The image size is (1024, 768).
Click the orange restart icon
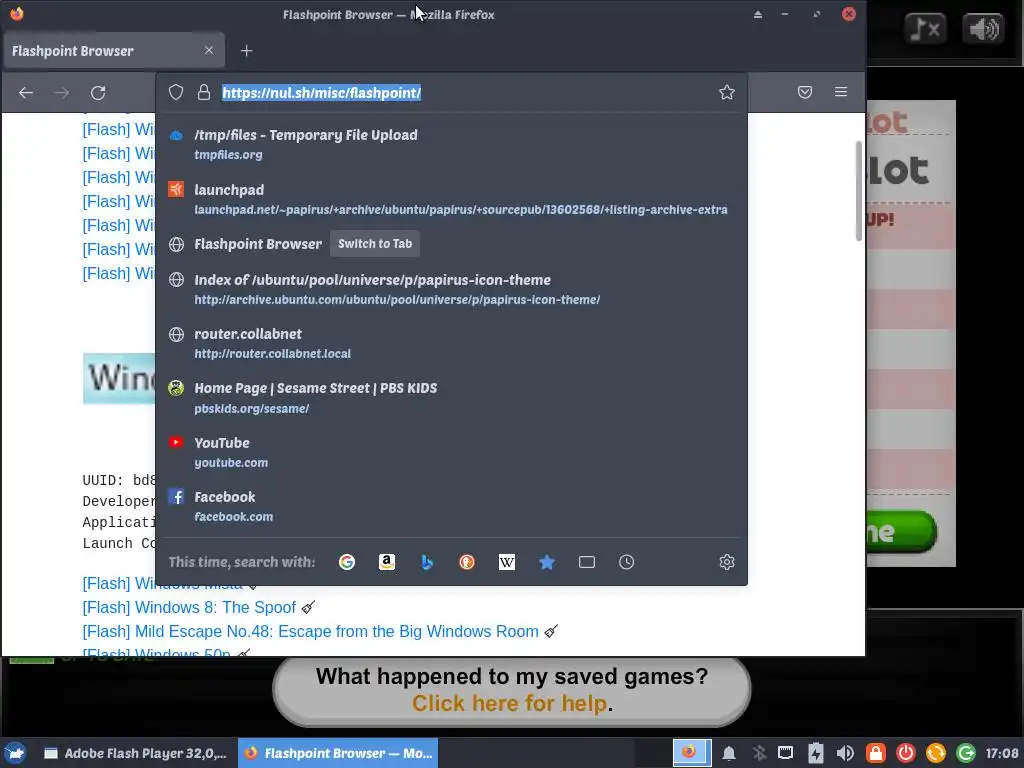[936, 753]
